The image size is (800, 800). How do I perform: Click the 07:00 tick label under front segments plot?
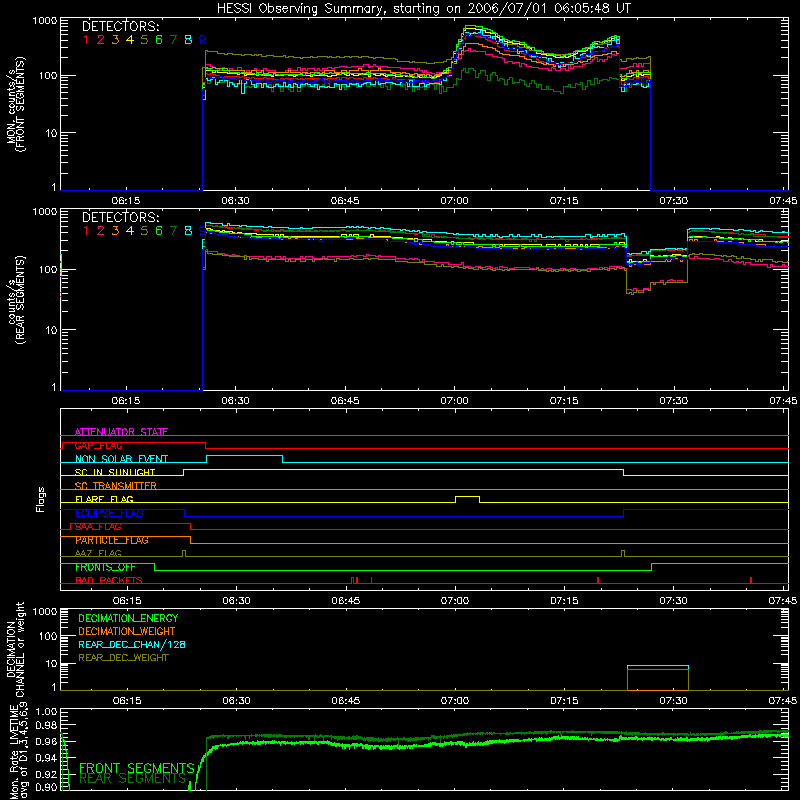pos(454,201)
